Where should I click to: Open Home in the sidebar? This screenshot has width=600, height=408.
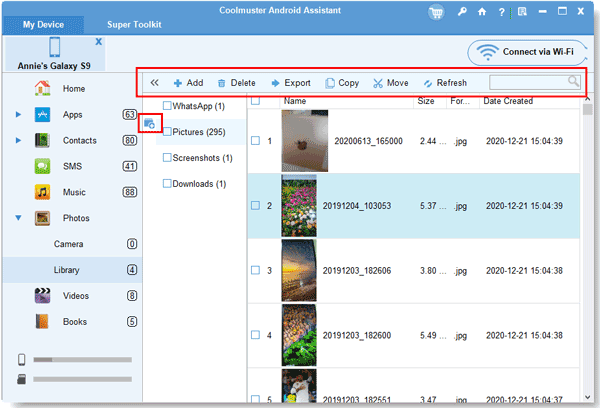tap(74, 89)
